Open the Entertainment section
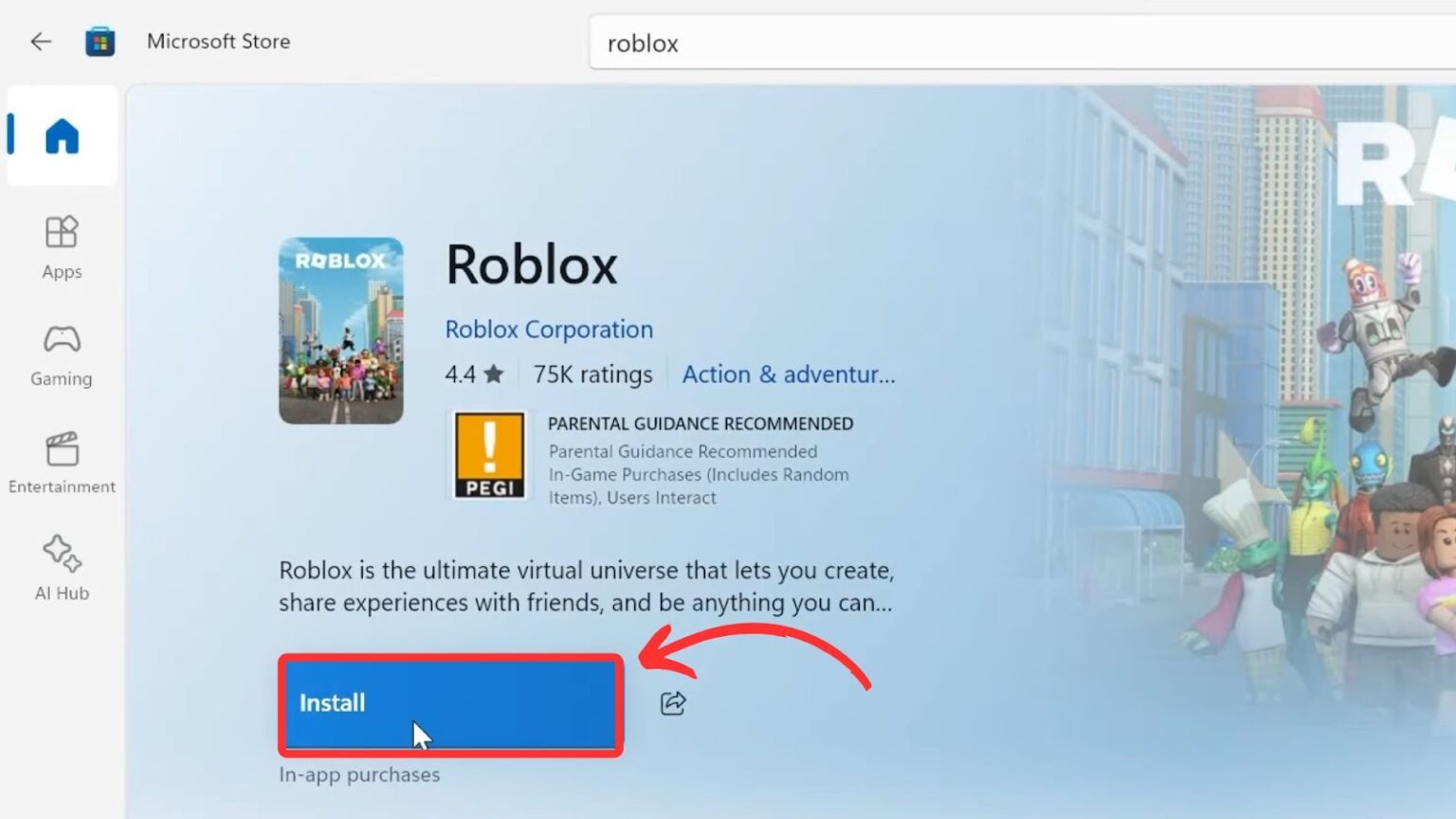Viewport: 1456px width, 819px height. tap(62, 463)
